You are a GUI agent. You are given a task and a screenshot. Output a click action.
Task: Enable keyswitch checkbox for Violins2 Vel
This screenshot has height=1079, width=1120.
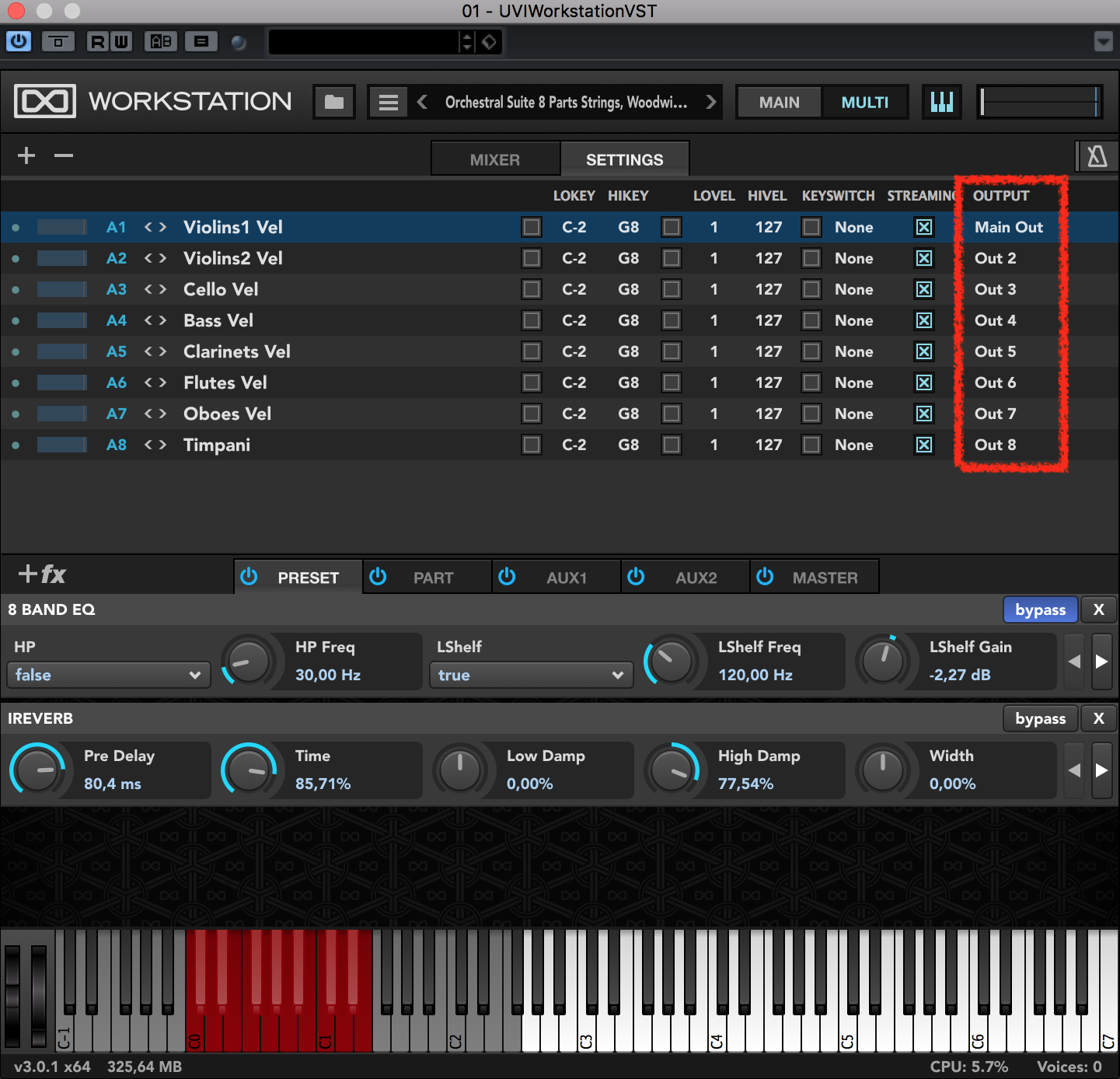[811, 258]
